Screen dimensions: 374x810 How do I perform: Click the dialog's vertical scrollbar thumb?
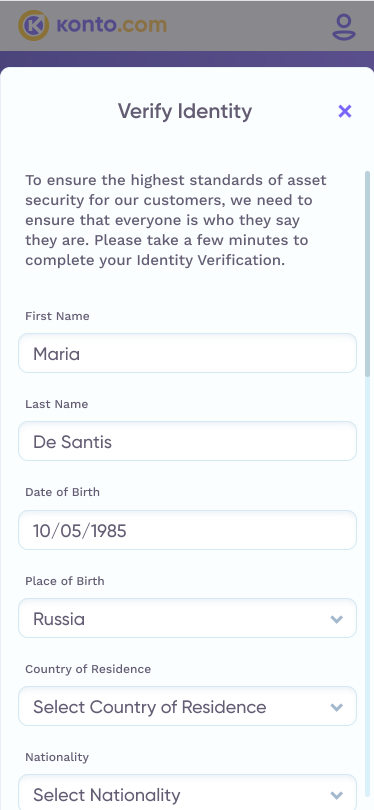coord(367,274)
